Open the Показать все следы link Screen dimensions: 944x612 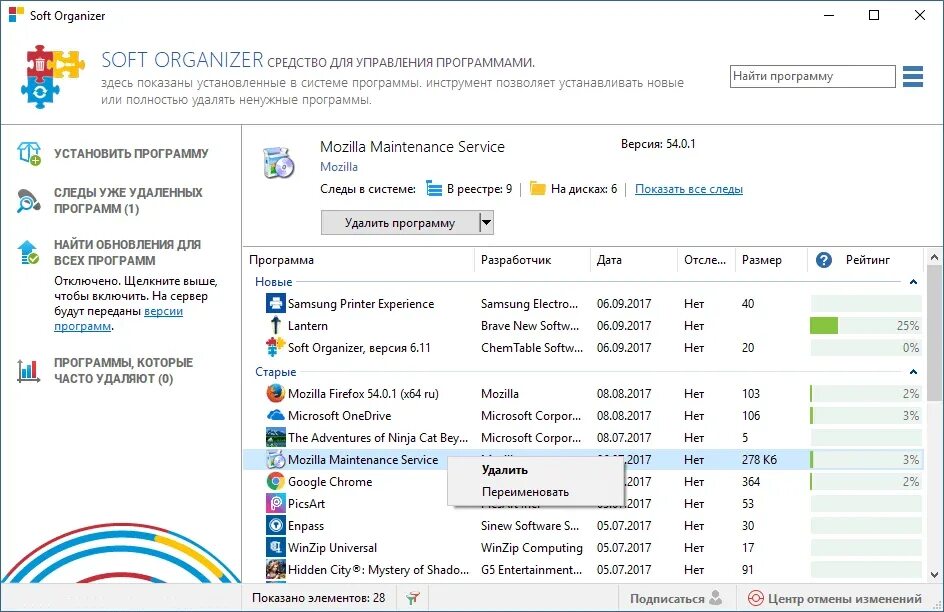click(x=689, y=189)
